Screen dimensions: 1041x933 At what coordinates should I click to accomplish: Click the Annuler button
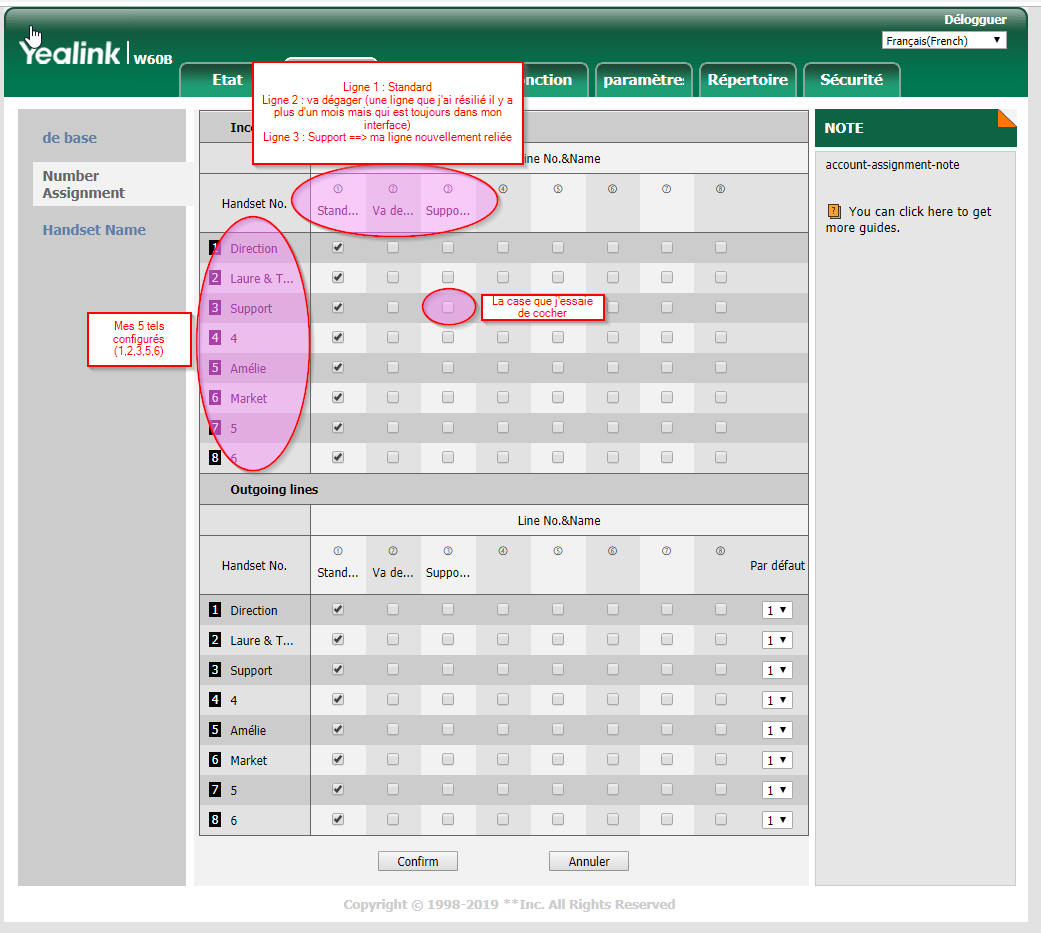coord(589,861)
